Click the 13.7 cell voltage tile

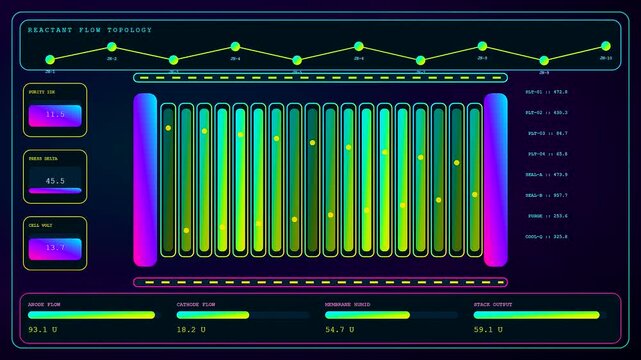[55, 249]
